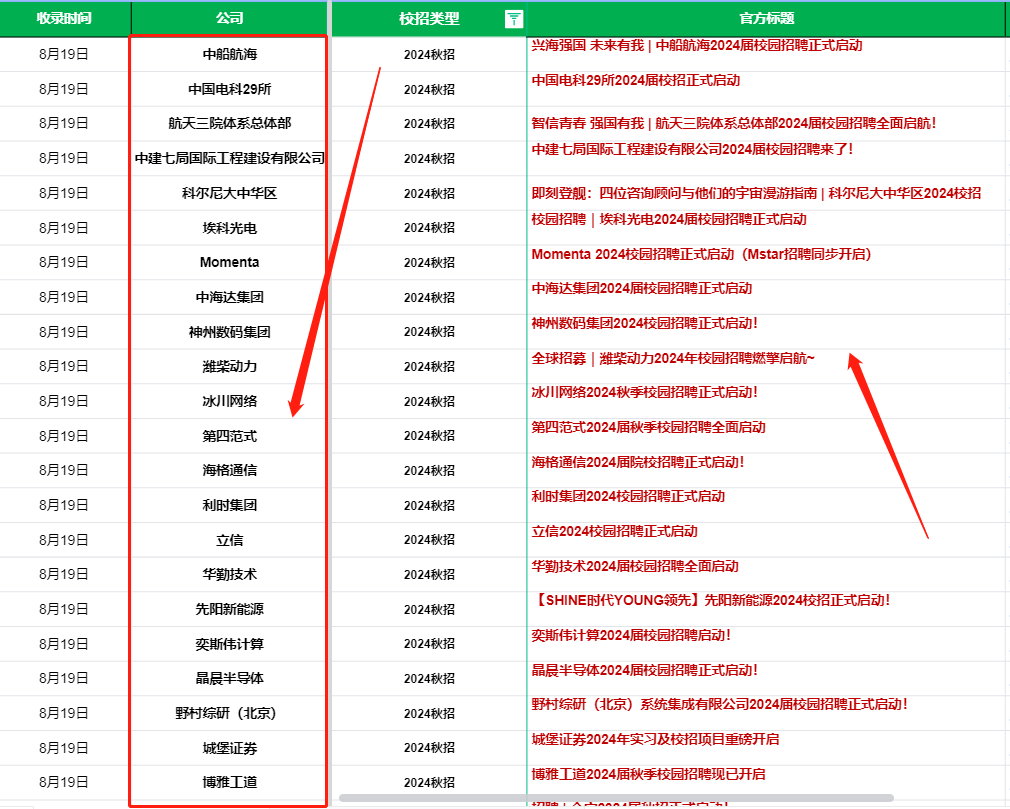Click the horizontal scrollbar at the bottom
Viewport: 1010px width, 809px height.
(616, 798)
